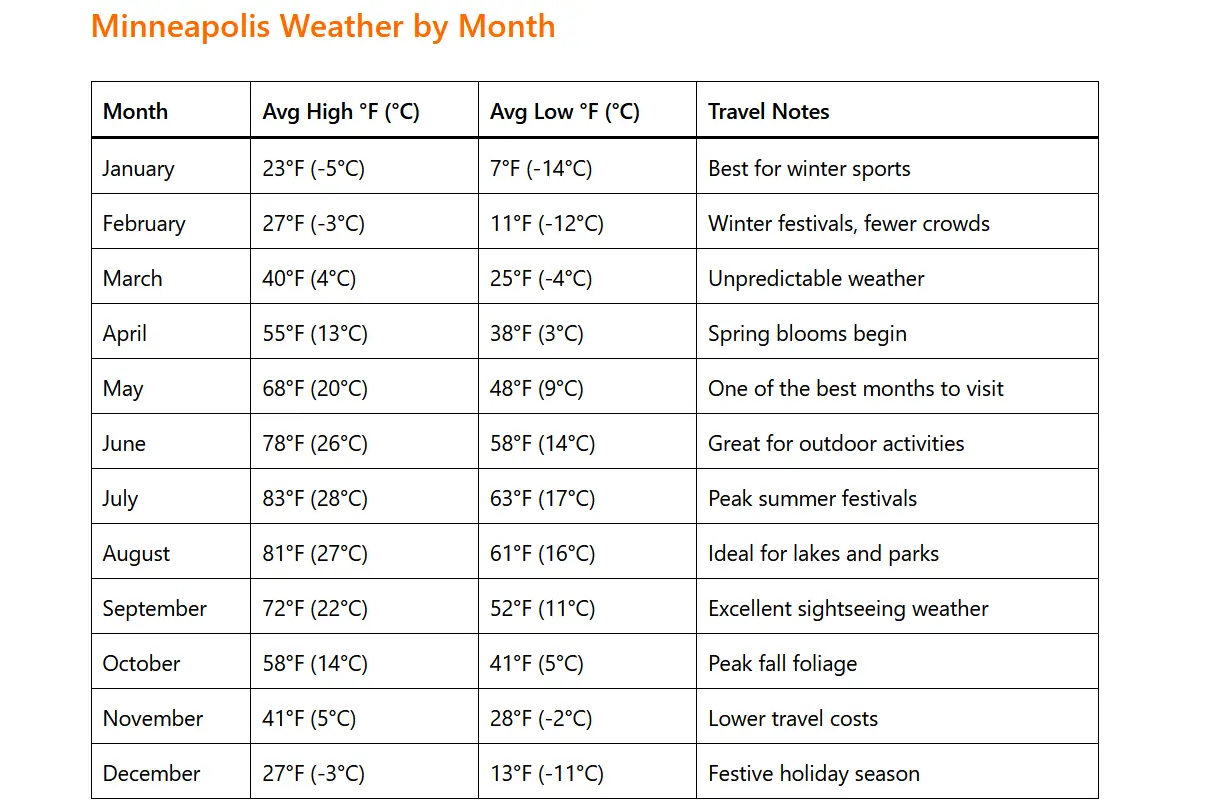1205x812 pixels.
Task: Select the Peak fall foliage note
Action: coord(782,664)
